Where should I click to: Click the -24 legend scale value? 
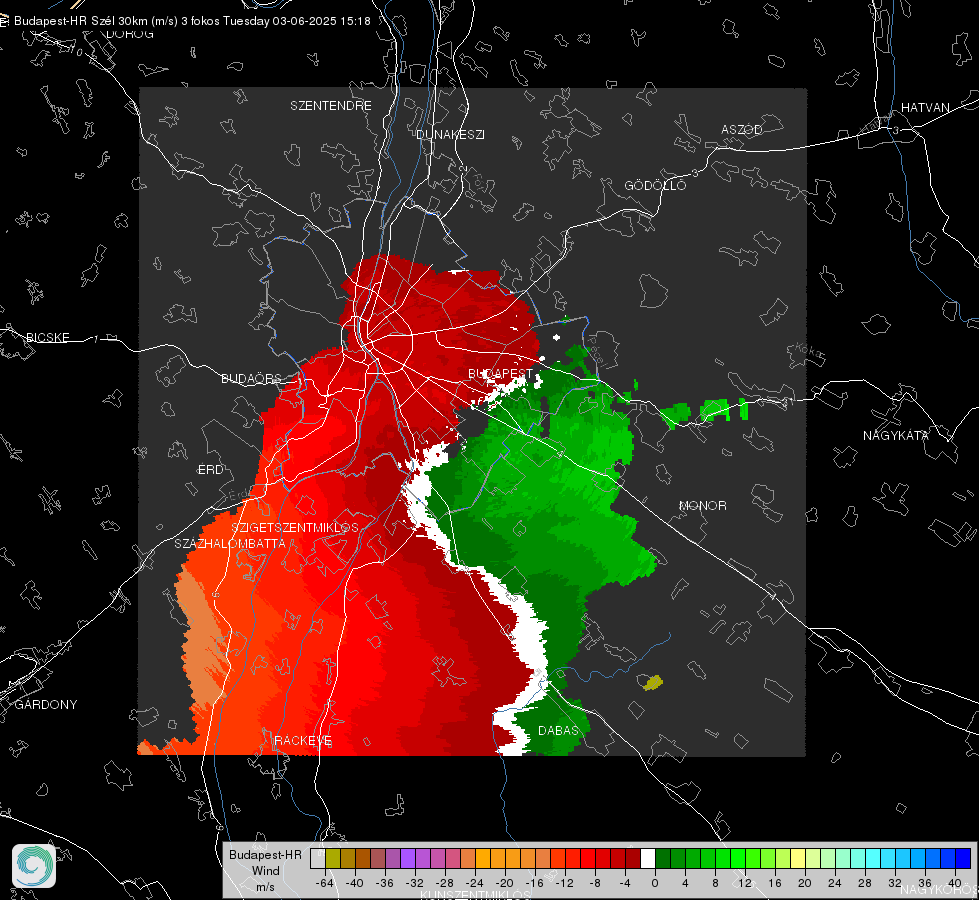(474, 883)
